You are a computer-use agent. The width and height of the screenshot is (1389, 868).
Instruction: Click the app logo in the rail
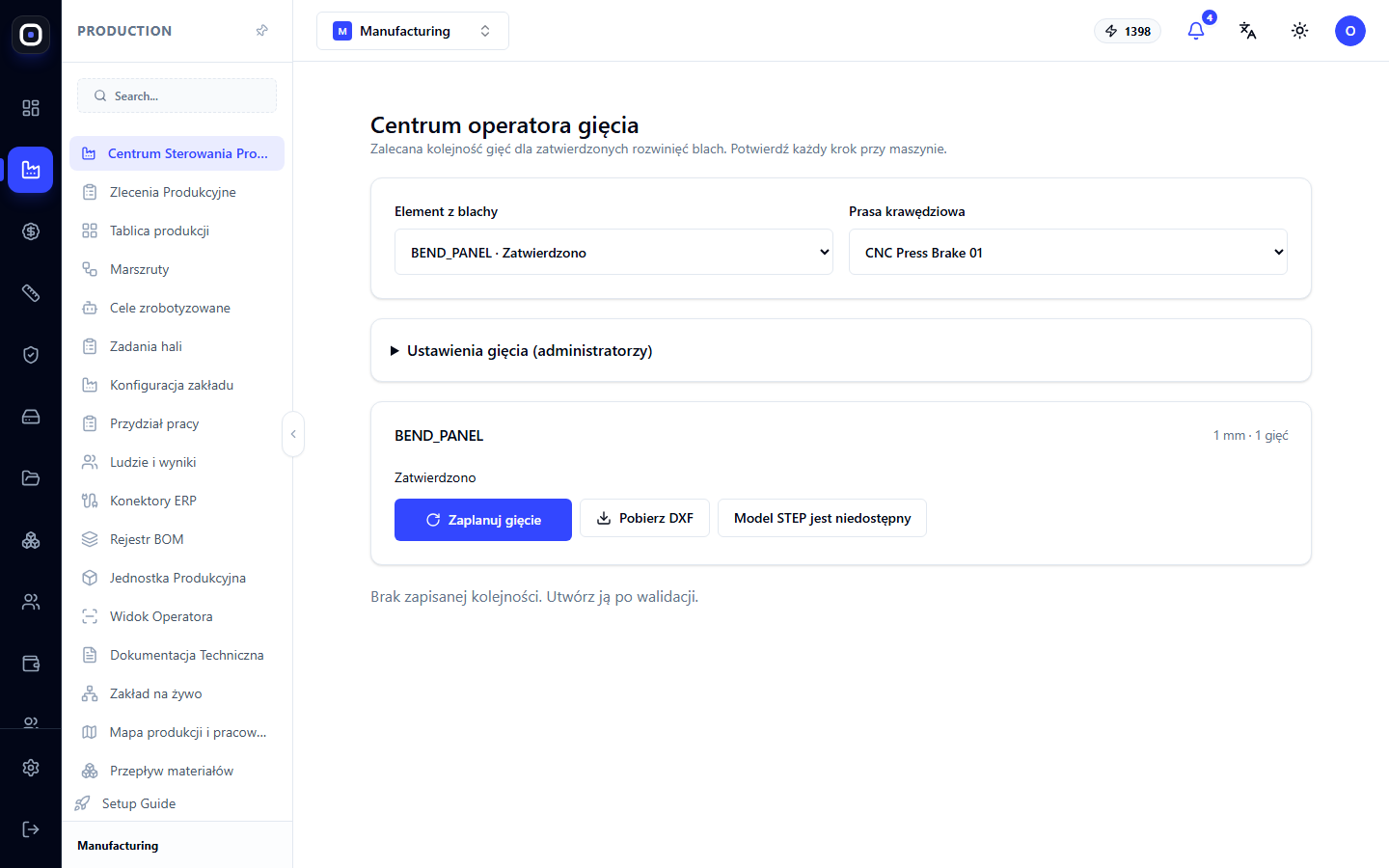(x=31, y=36)
